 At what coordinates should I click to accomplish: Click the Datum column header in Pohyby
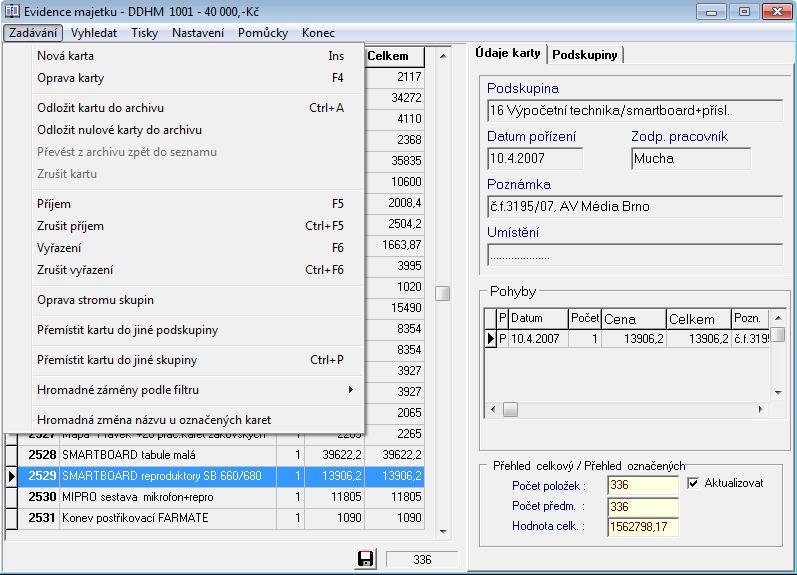538,318
